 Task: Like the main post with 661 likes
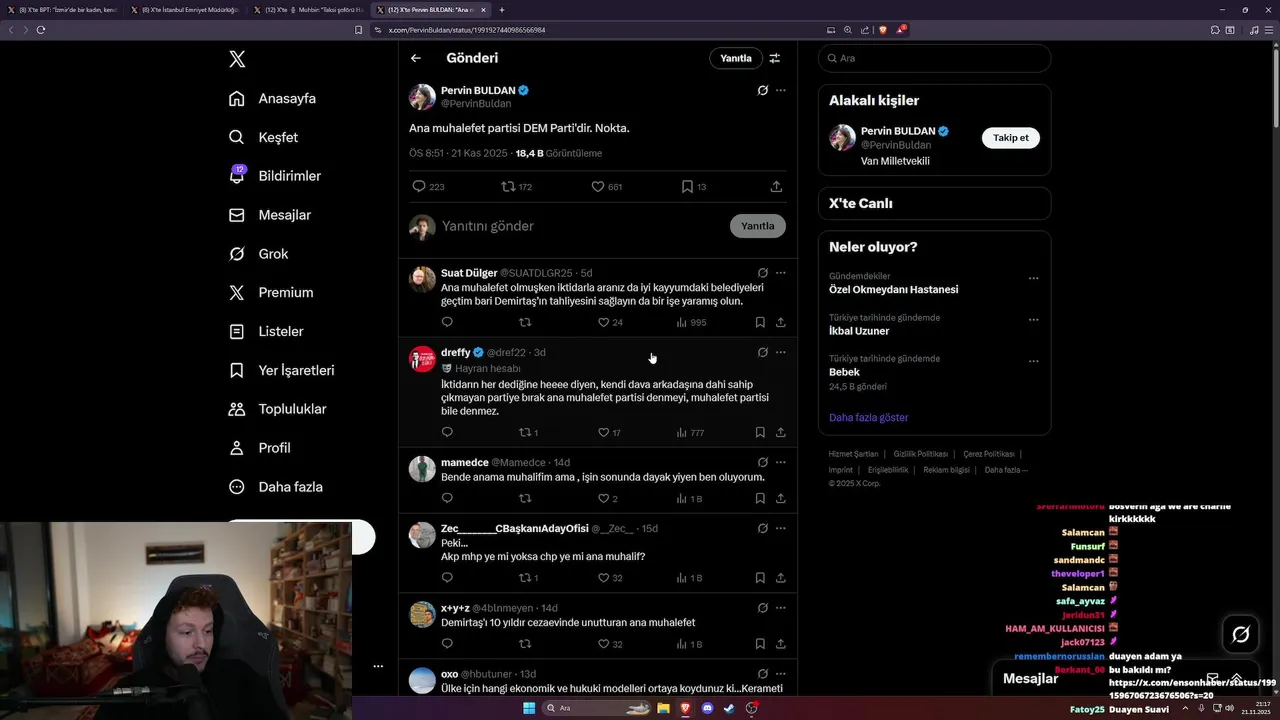click(x=606, y=186)
